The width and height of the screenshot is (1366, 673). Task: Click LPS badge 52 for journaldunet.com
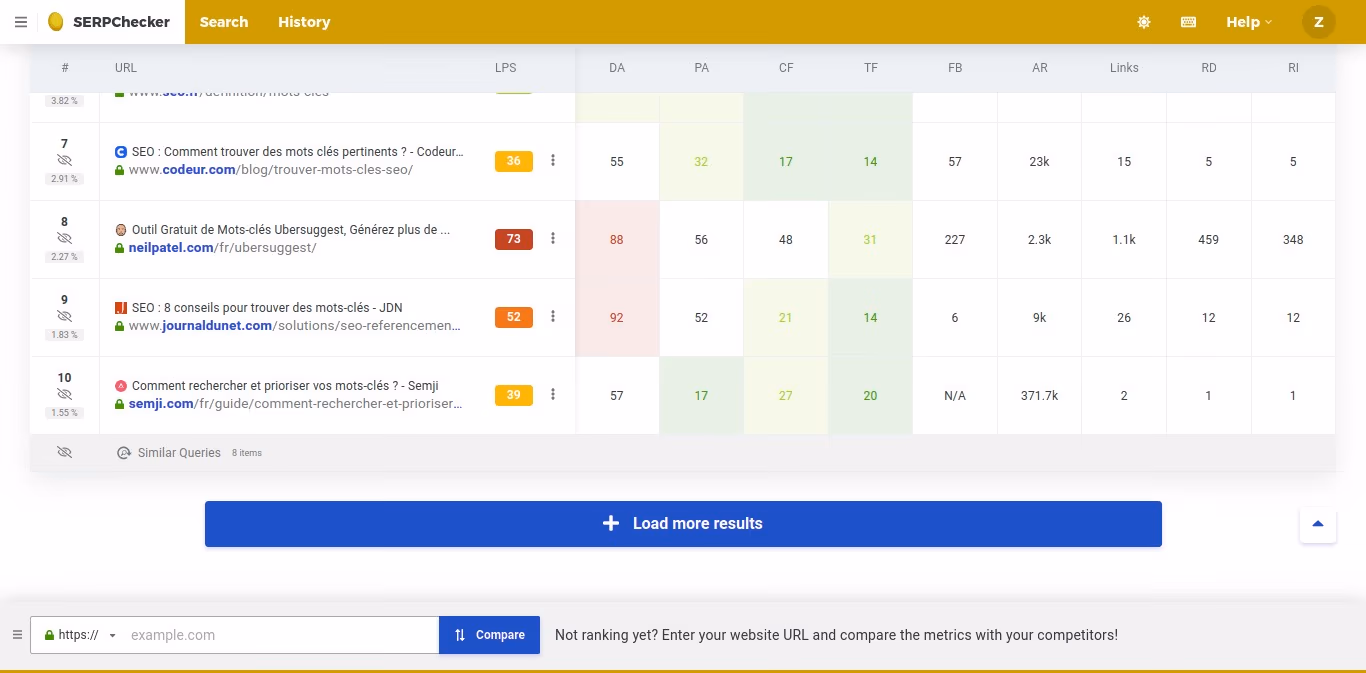pos(514,317)
